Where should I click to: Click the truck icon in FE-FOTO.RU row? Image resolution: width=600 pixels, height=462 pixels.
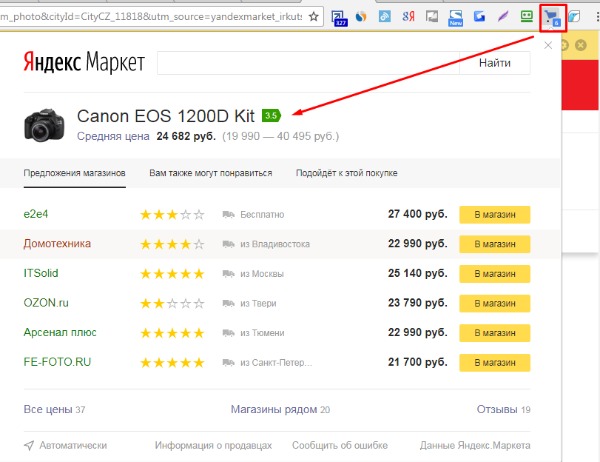click(x=228, y=362)
